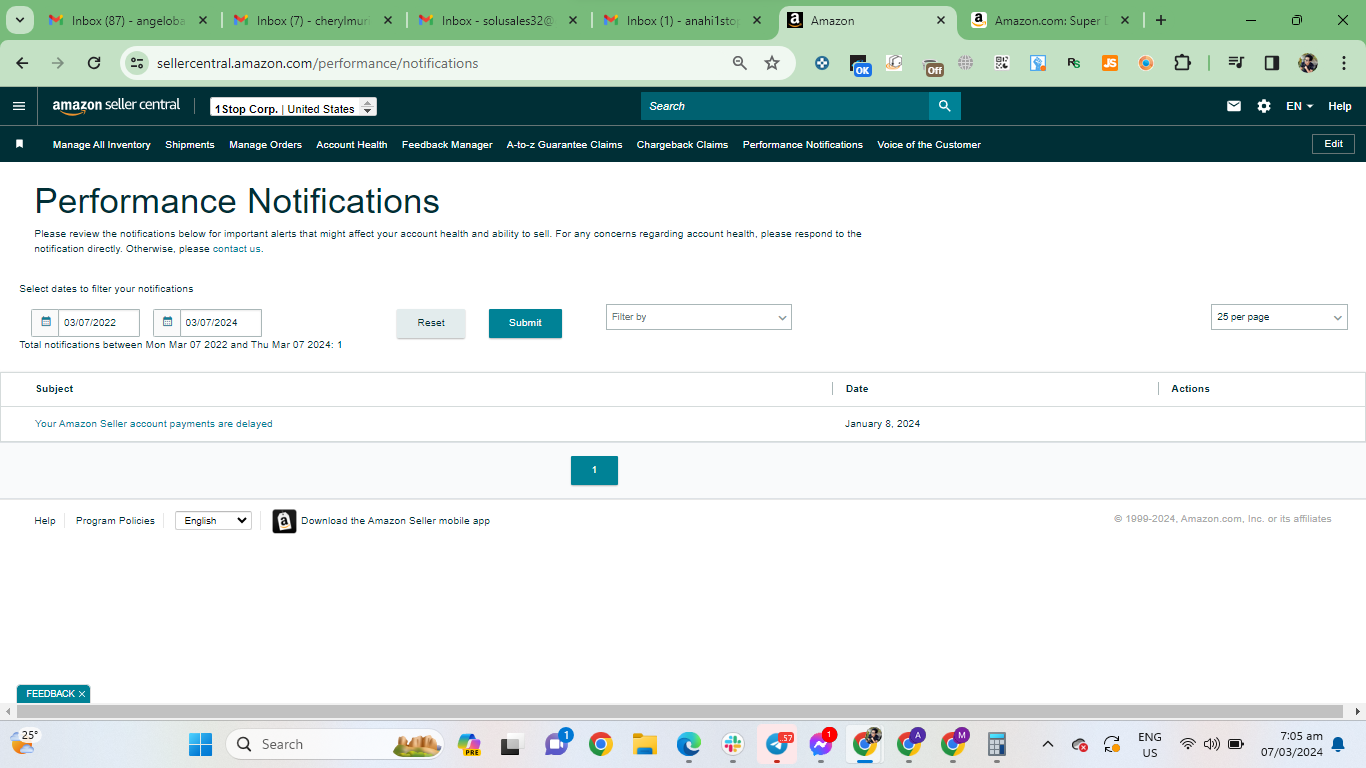The width and height of the screenshot is (1366, 768).
Task: Click the RS extension icon
Action: click(x=1074, y=63)
